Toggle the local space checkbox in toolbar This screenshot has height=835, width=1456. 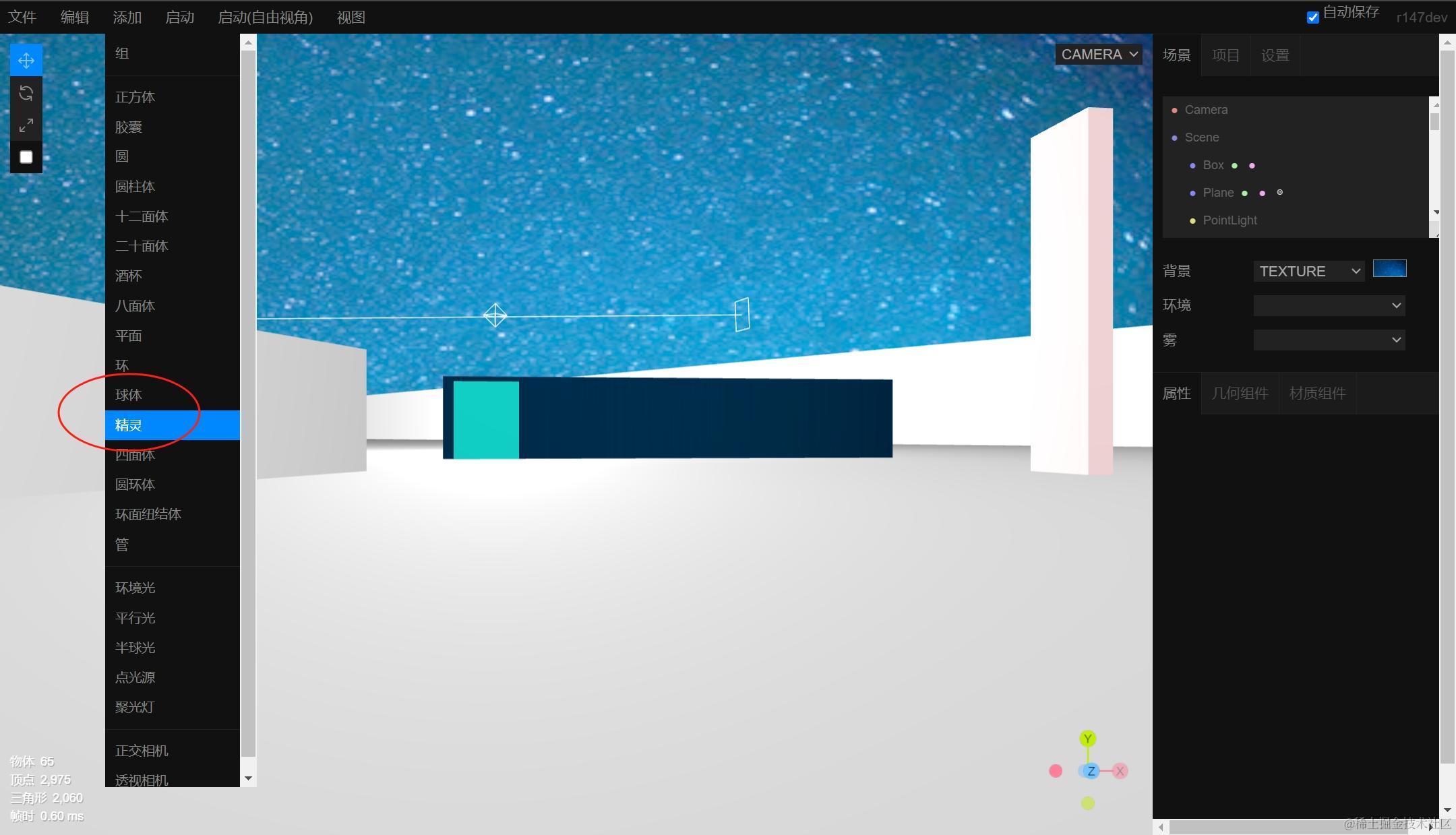click(26, 157)
